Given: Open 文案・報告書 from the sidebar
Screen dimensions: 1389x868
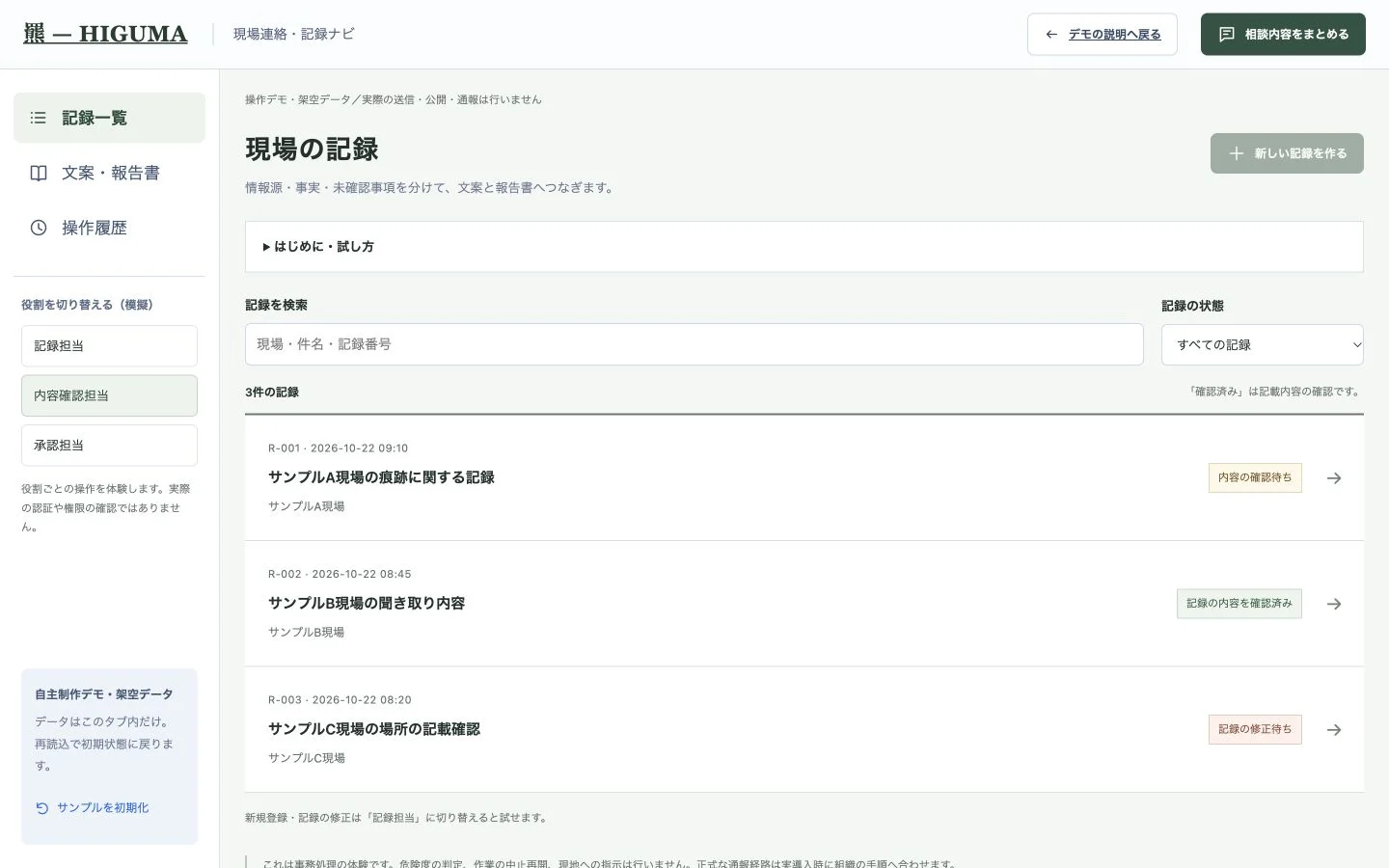Looking at the screenshot, I should tap(109, 173).
